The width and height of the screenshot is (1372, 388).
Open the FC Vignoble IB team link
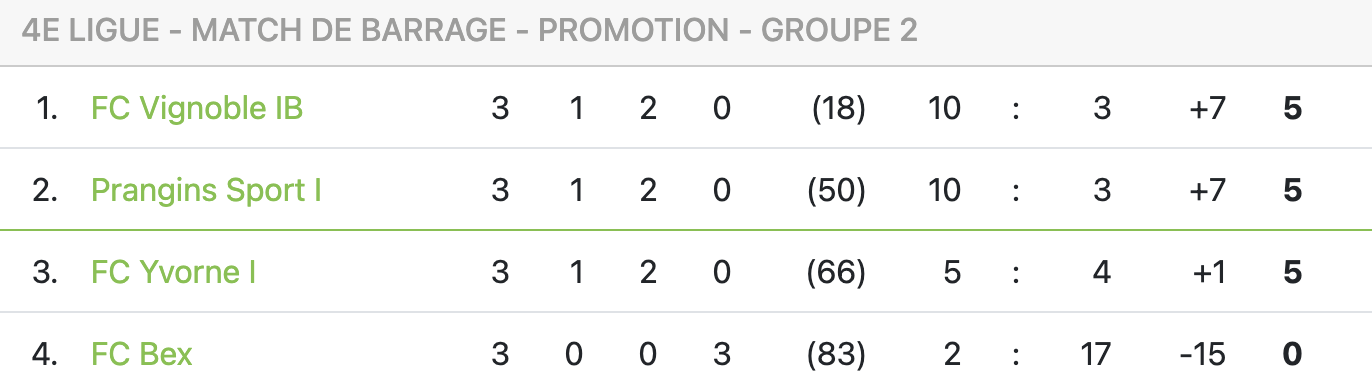[197, 108]
